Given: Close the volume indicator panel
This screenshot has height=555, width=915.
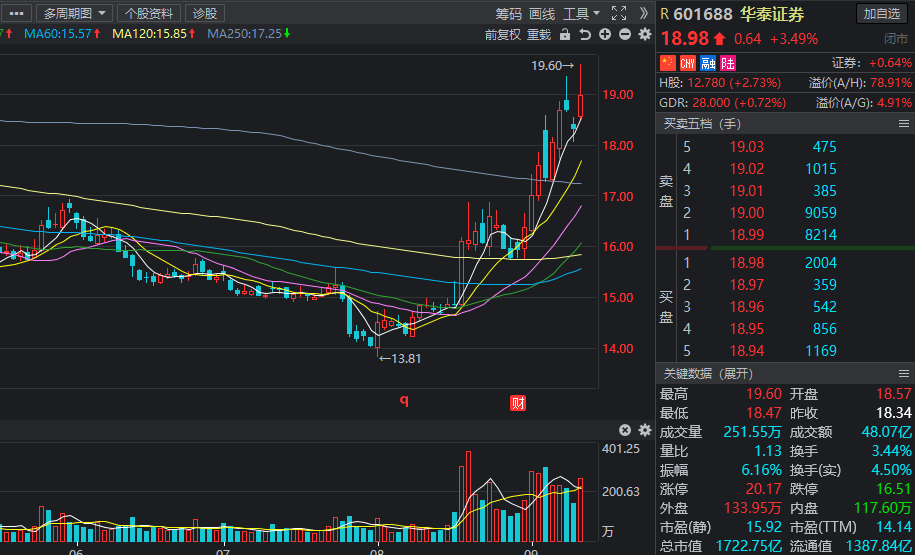Looking at the screenshot, I should pos(625,431).
